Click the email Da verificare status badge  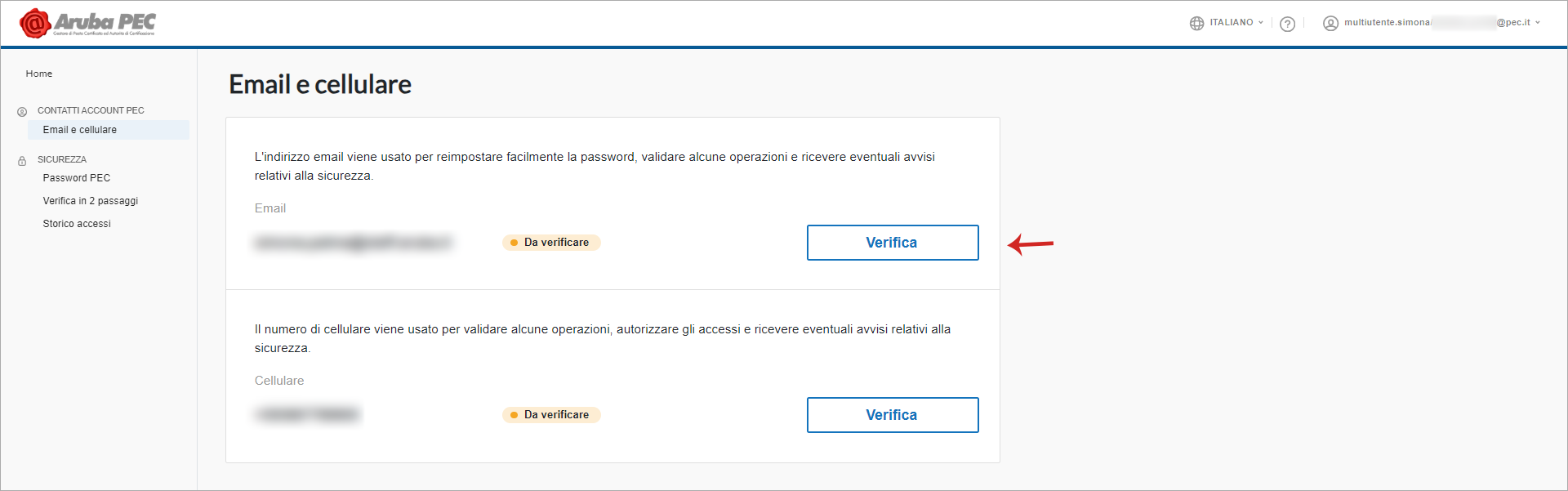pos(551,243)
